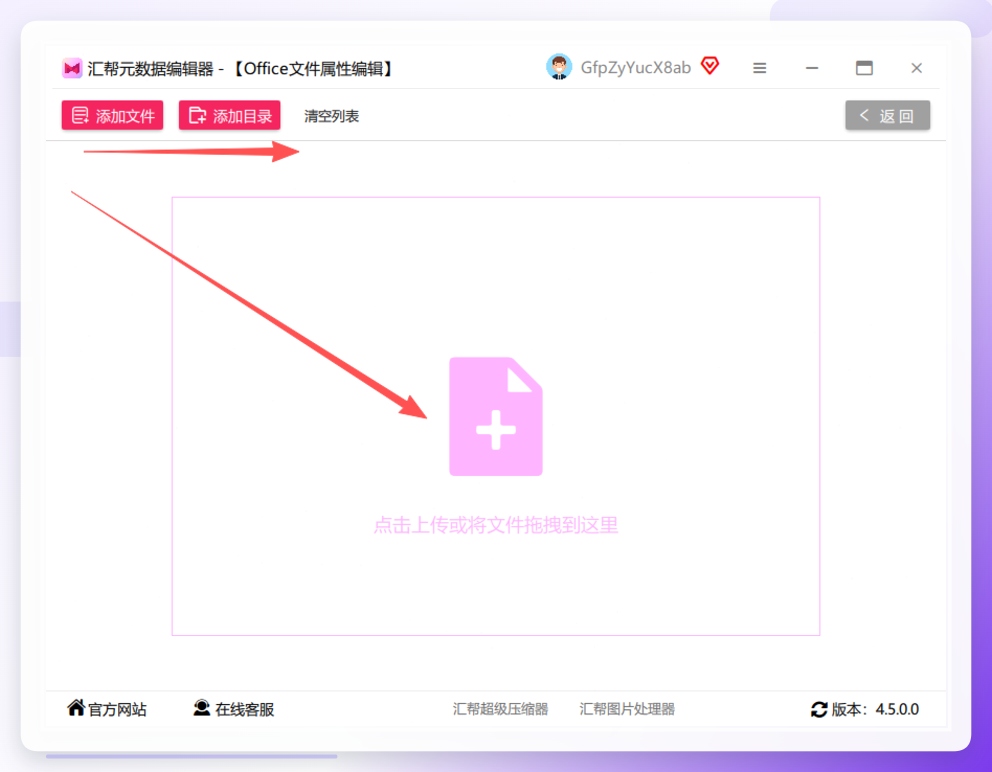Click the 添加文件 button
The image size is (992, 772).
point(112,115)
